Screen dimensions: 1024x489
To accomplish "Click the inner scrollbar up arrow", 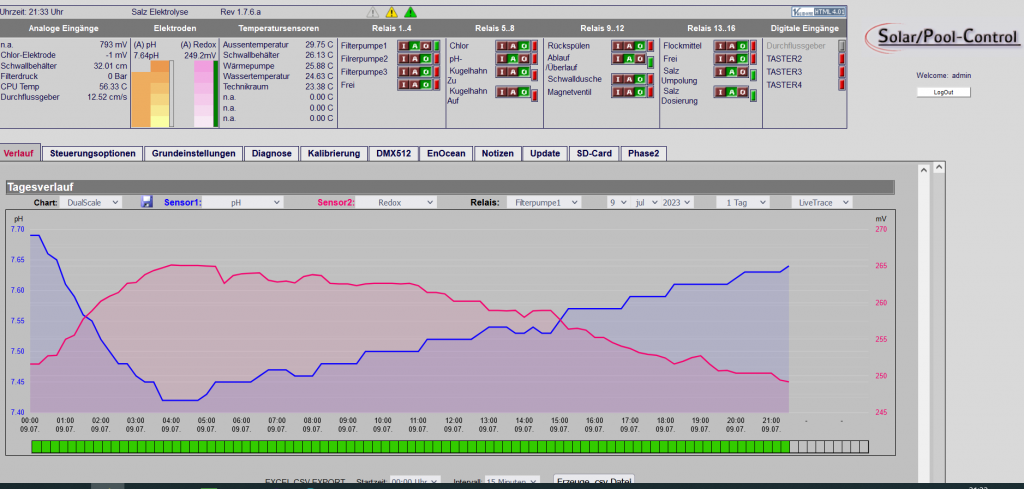I will point(923,169).
